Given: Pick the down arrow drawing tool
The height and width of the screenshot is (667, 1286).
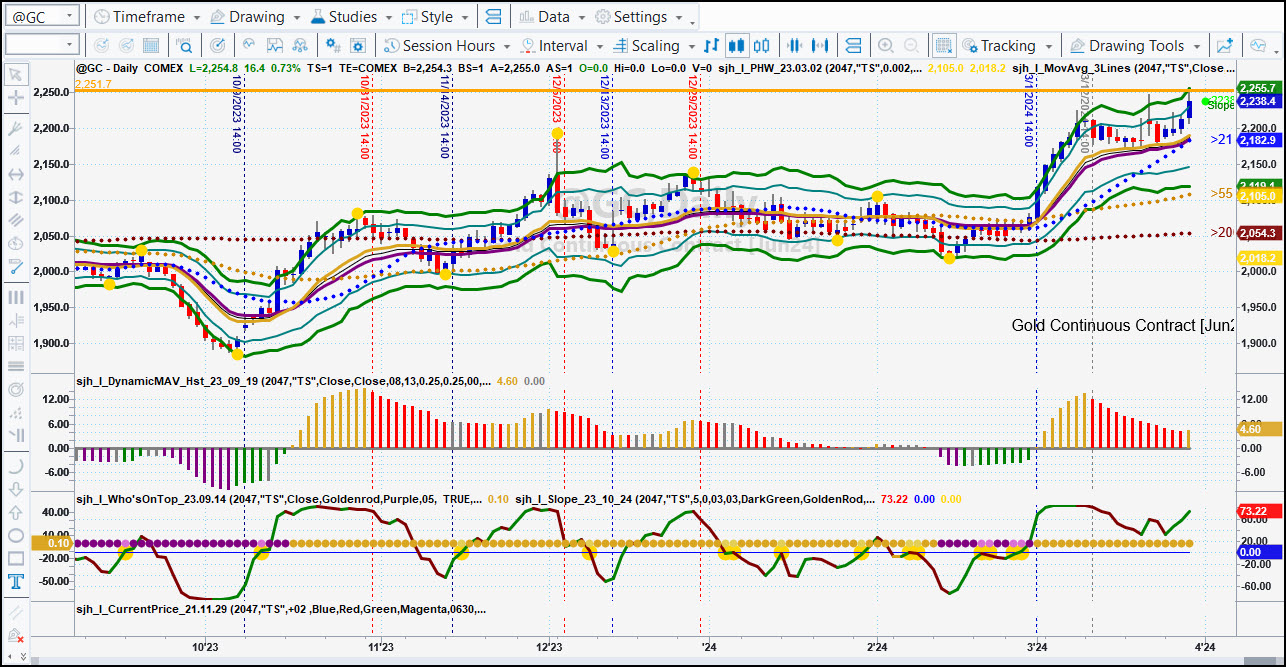Looking at the screenshot, I should 15,489.
